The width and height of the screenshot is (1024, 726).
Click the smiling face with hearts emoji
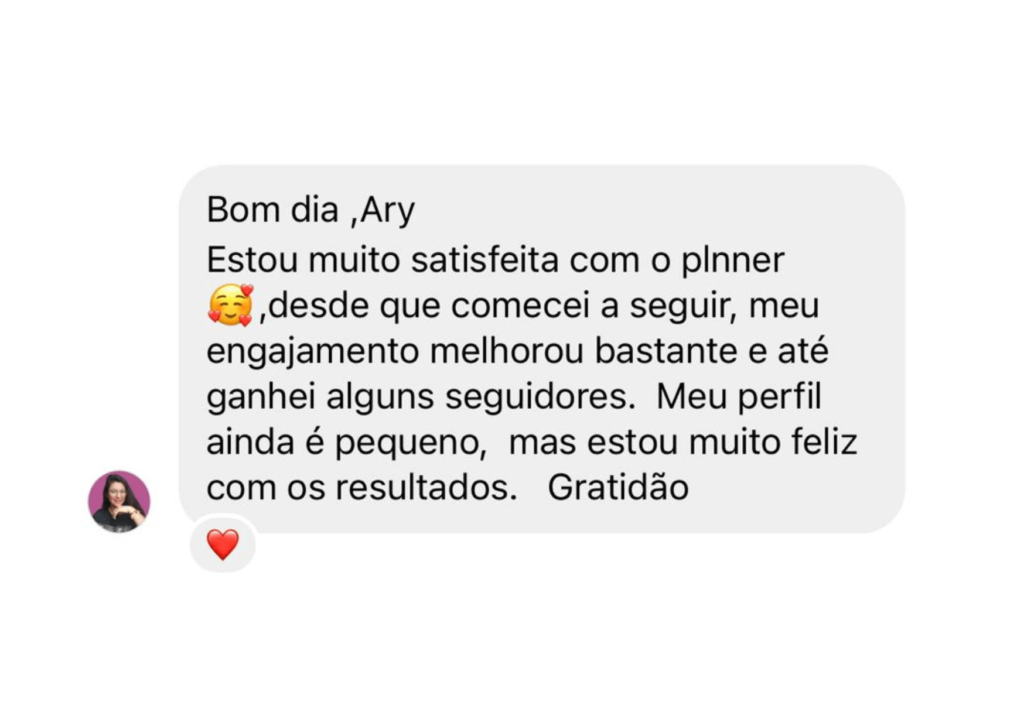[231, 306]
